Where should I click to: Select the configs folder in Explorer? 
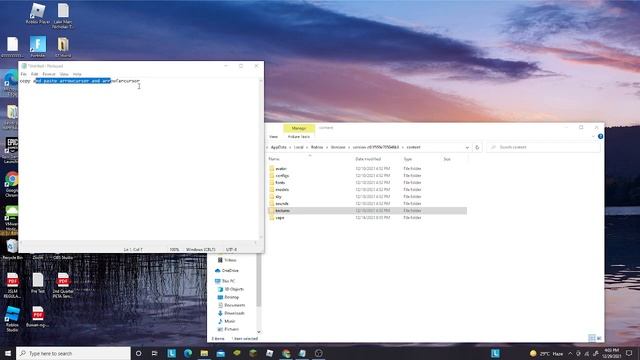click(x=282, y=176)
